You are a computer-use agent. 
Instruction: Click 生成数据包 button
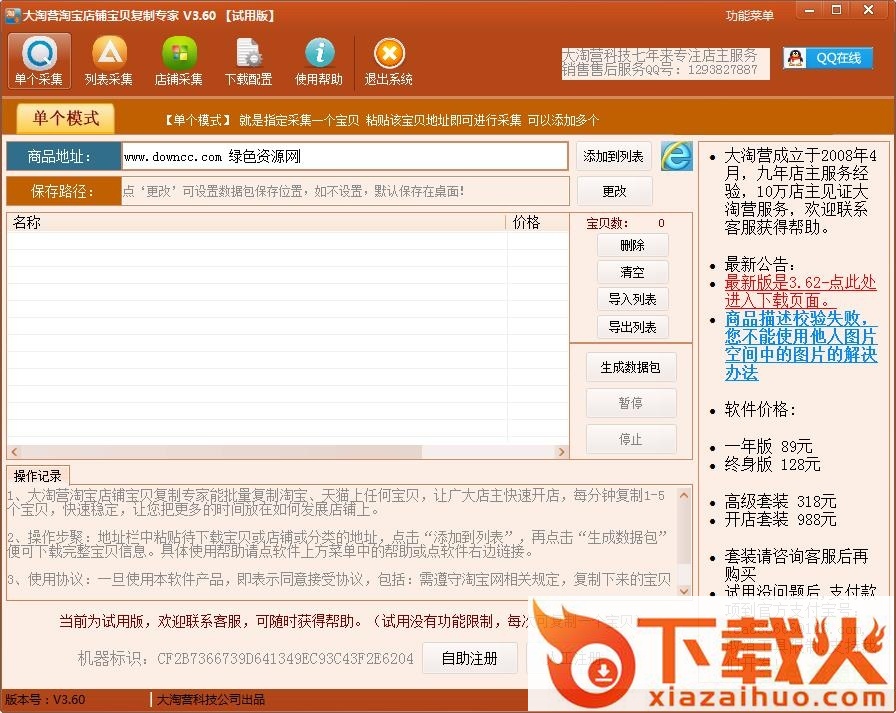pyautogui.click(x=631, y=367)
